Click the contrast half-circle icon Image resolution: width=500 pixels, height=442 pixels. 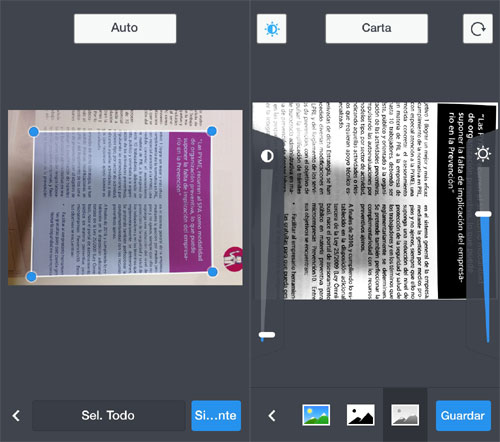point(267,156)
